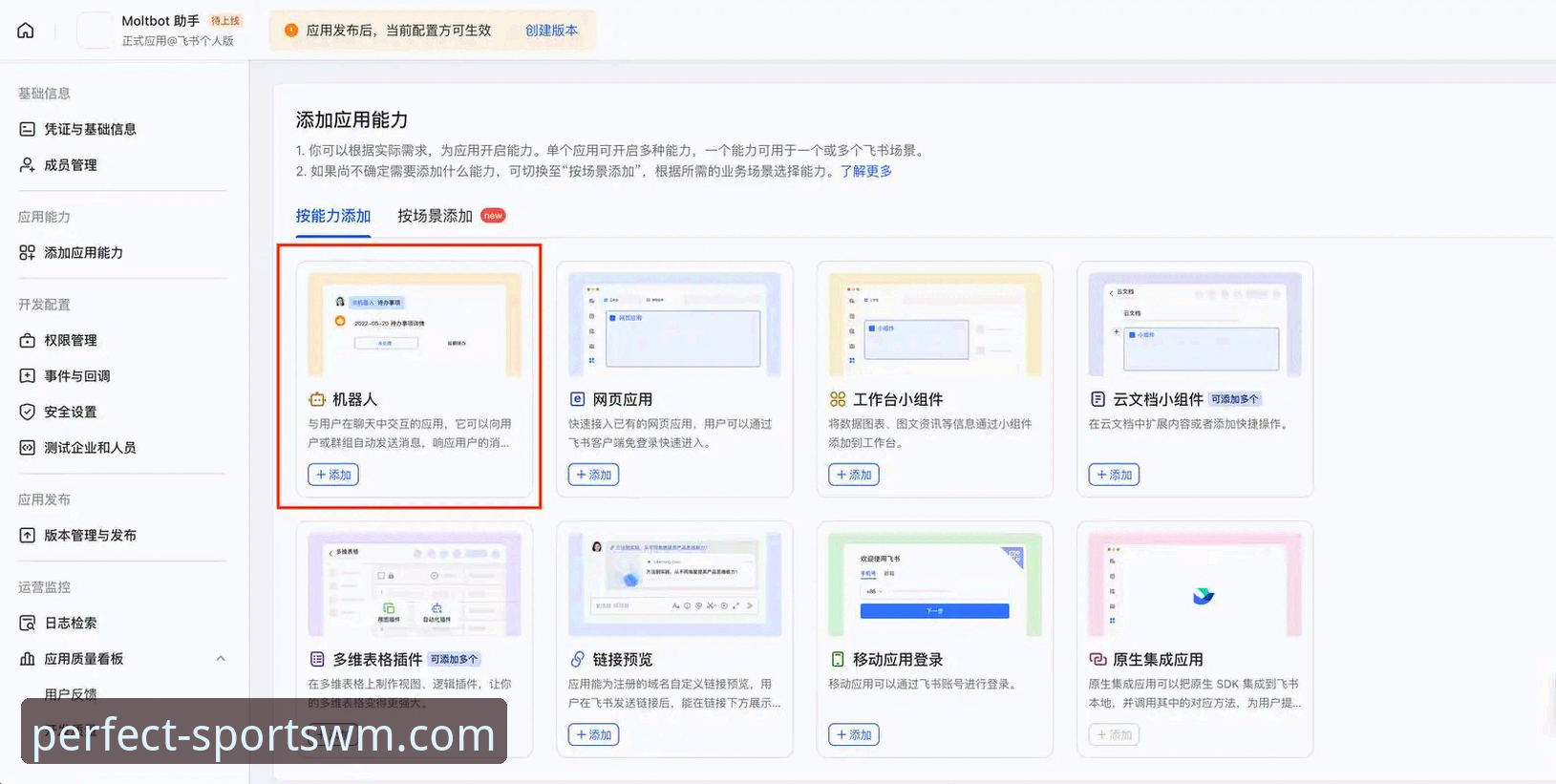Open 日志检索 in the sidebar

(x=71, y=624)
